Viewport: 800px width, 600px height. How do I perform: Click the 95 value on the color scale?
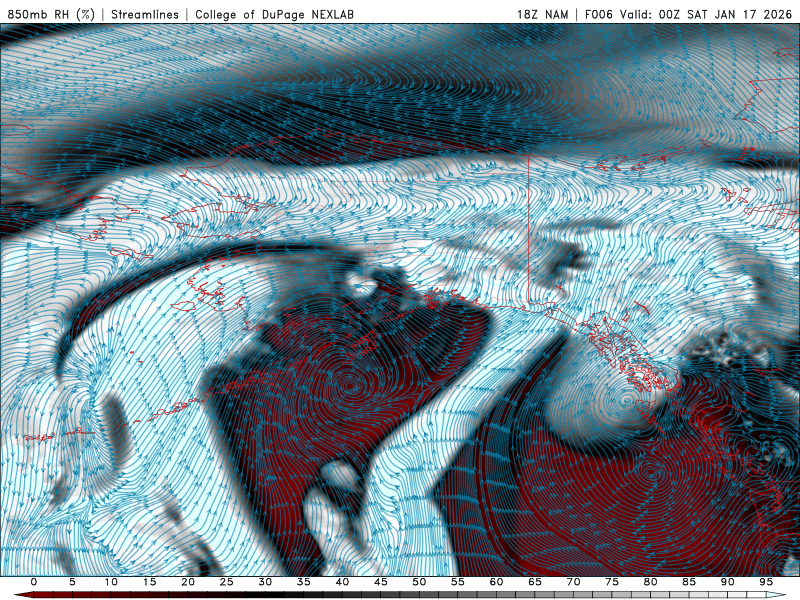point(766,582)
